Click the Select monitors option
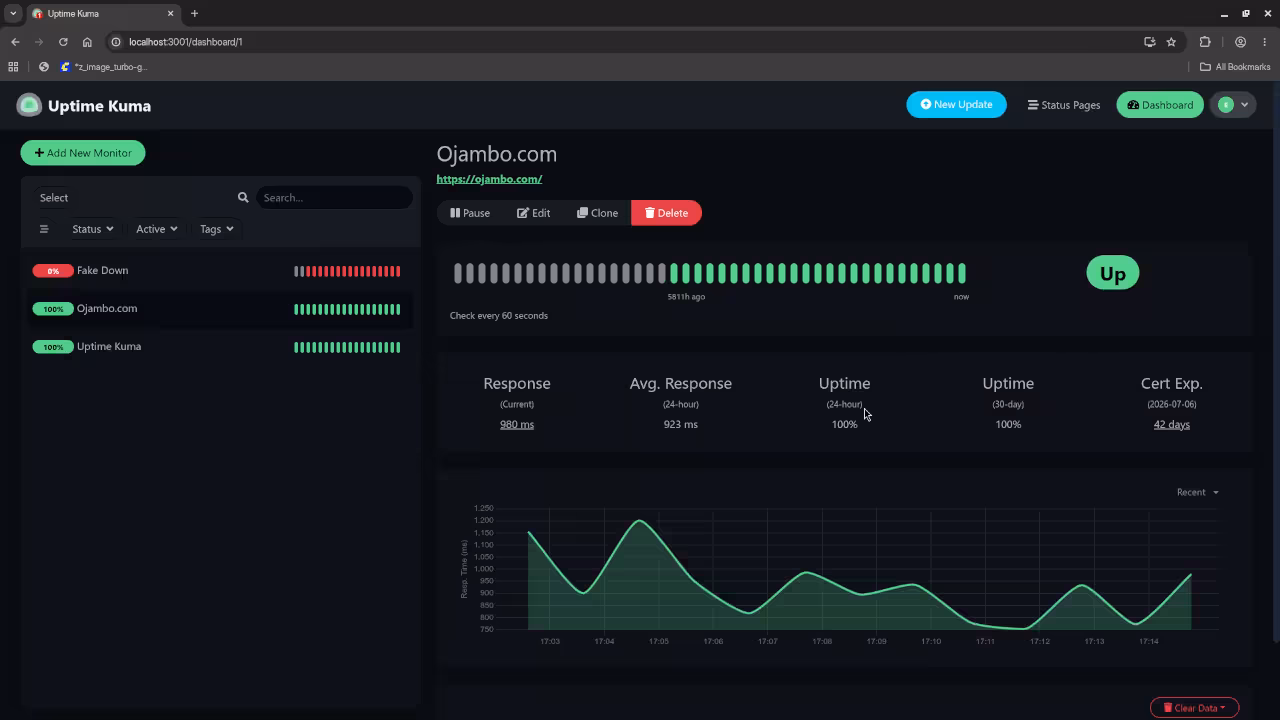Viewport: 1280px width, 720px height. point(54,198)
